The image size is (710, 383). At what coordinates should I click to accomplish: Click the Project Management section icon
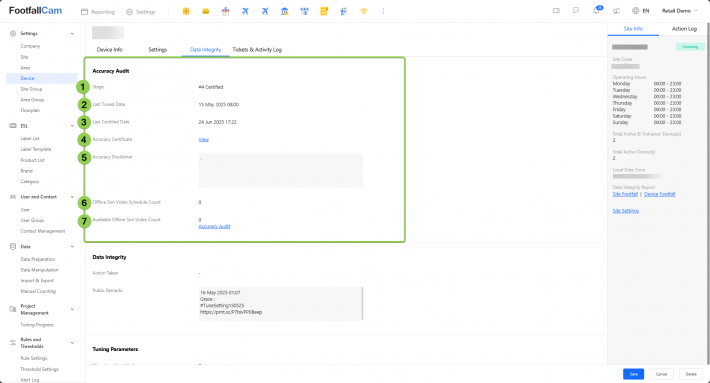(13, 310)
